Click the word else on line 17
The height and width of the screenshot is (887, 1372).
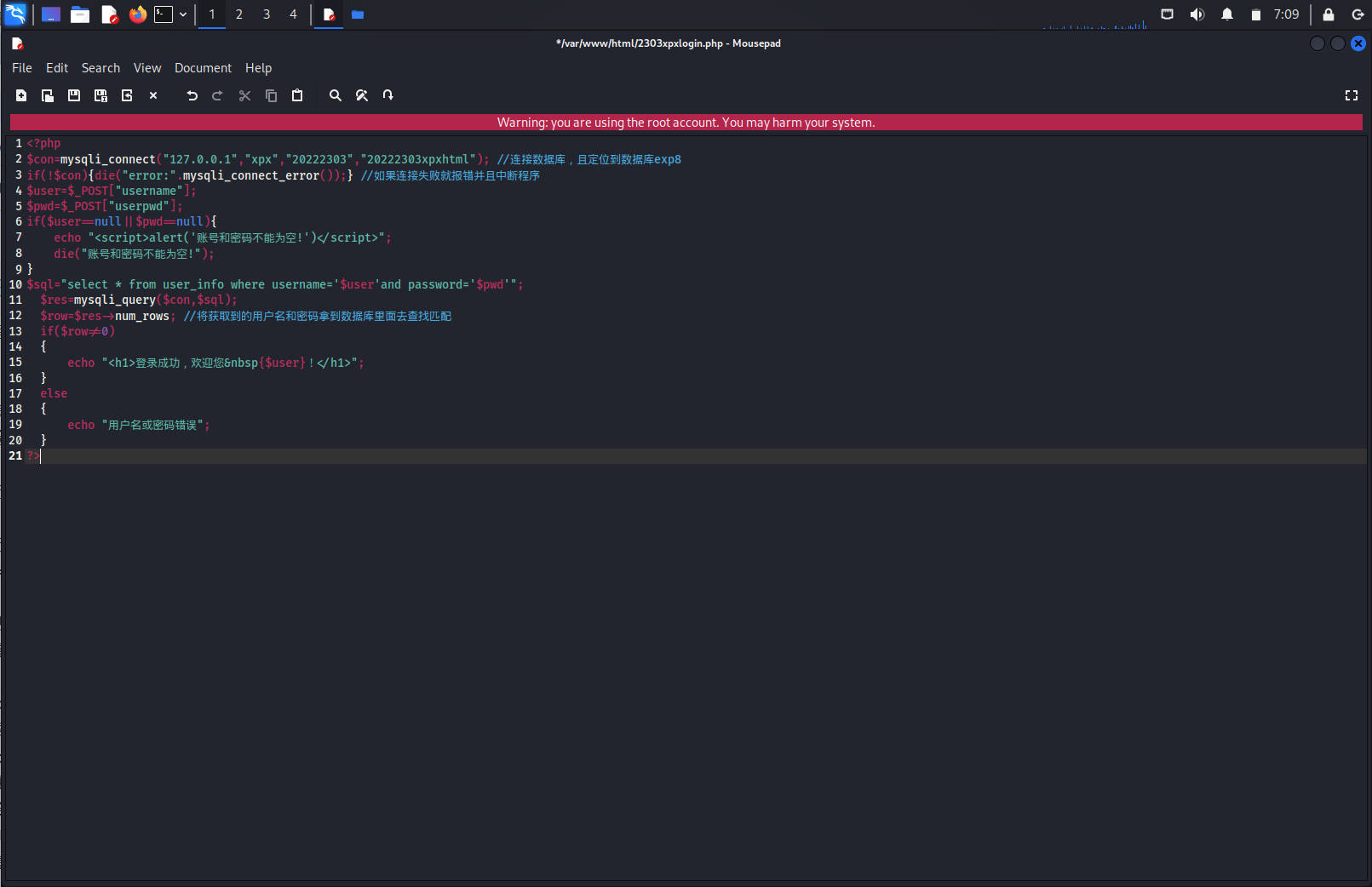(x=54, y=393)
